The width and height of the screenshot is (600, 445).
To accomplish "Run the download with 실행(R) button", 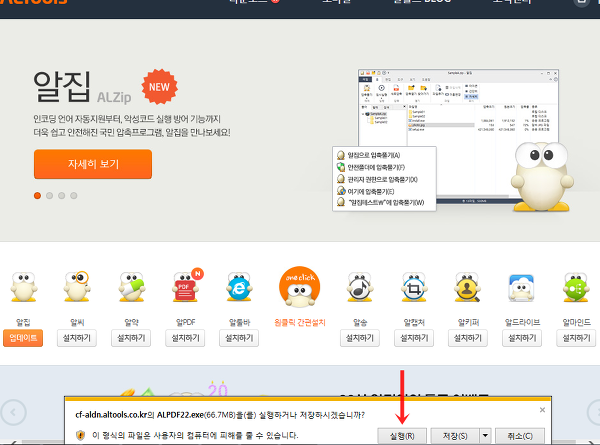I will pos(402,436).
